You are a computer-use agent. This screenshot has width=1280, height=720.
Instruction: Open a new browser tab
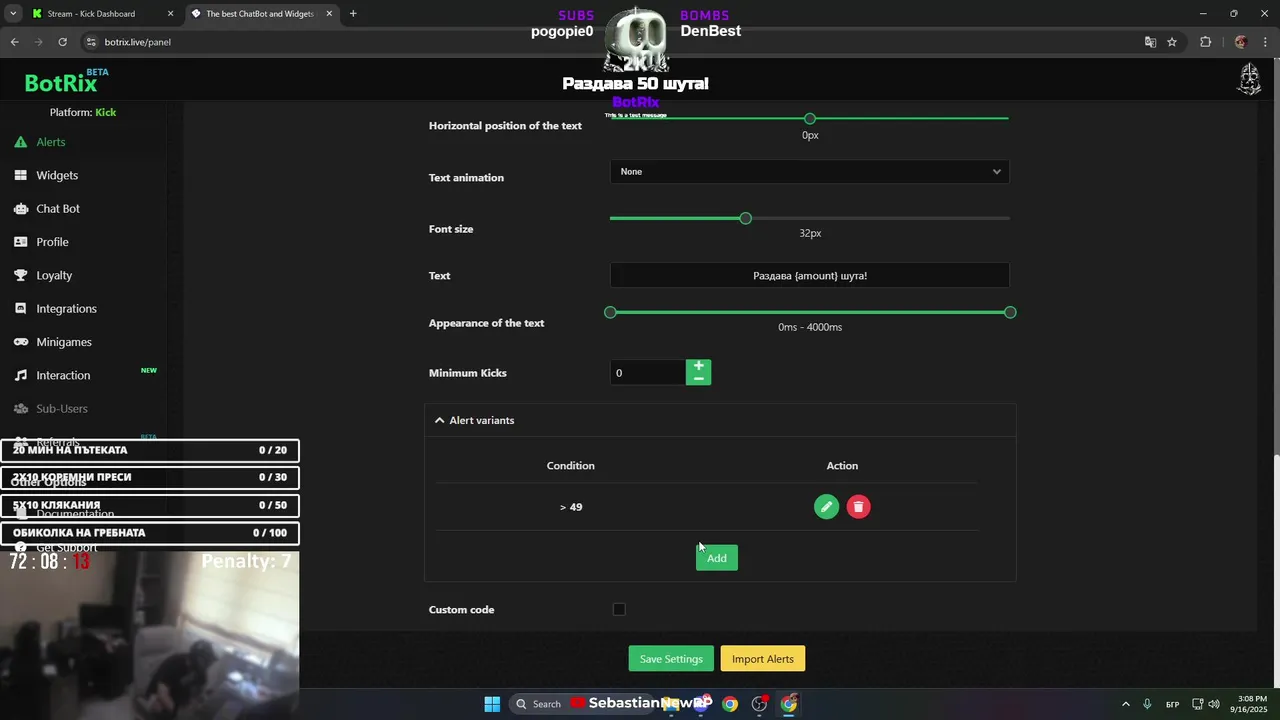pyautogui.click(x=353, y=14)
